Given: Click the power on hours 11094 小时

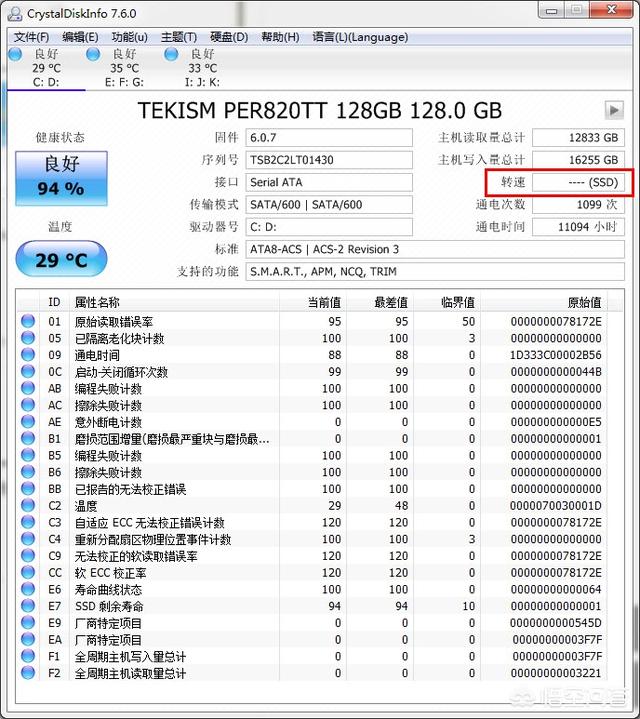Looking at the screenshot, I should point(578,227).
